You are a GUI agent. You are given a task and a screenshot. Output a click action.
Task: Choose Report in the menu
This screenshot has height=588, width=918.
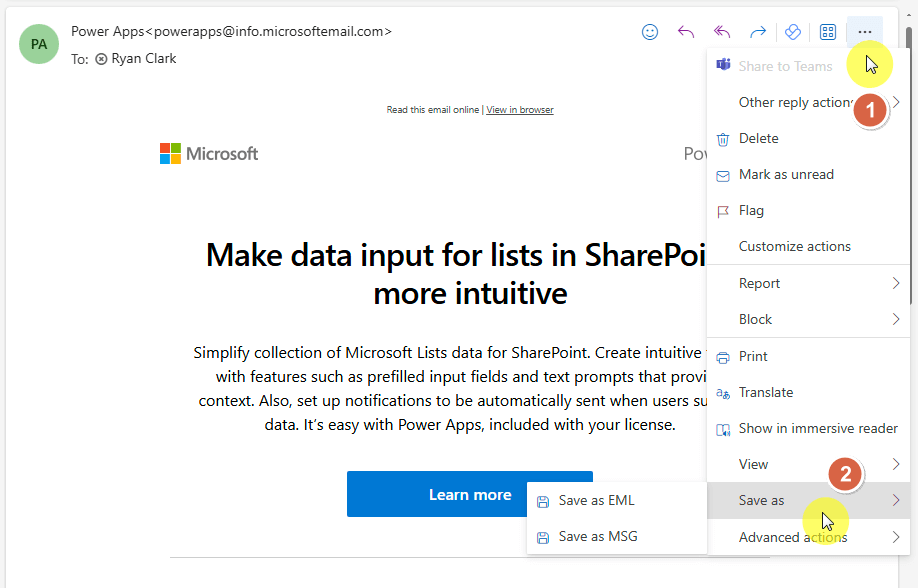pos(808,283)
